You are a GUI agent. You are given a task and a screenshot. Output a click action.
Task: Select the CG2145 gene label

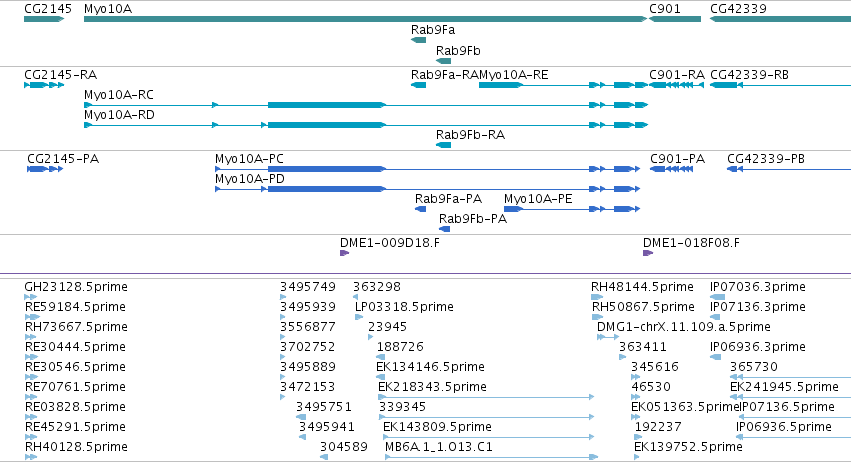pyautogui.click(x=48, y=9)
